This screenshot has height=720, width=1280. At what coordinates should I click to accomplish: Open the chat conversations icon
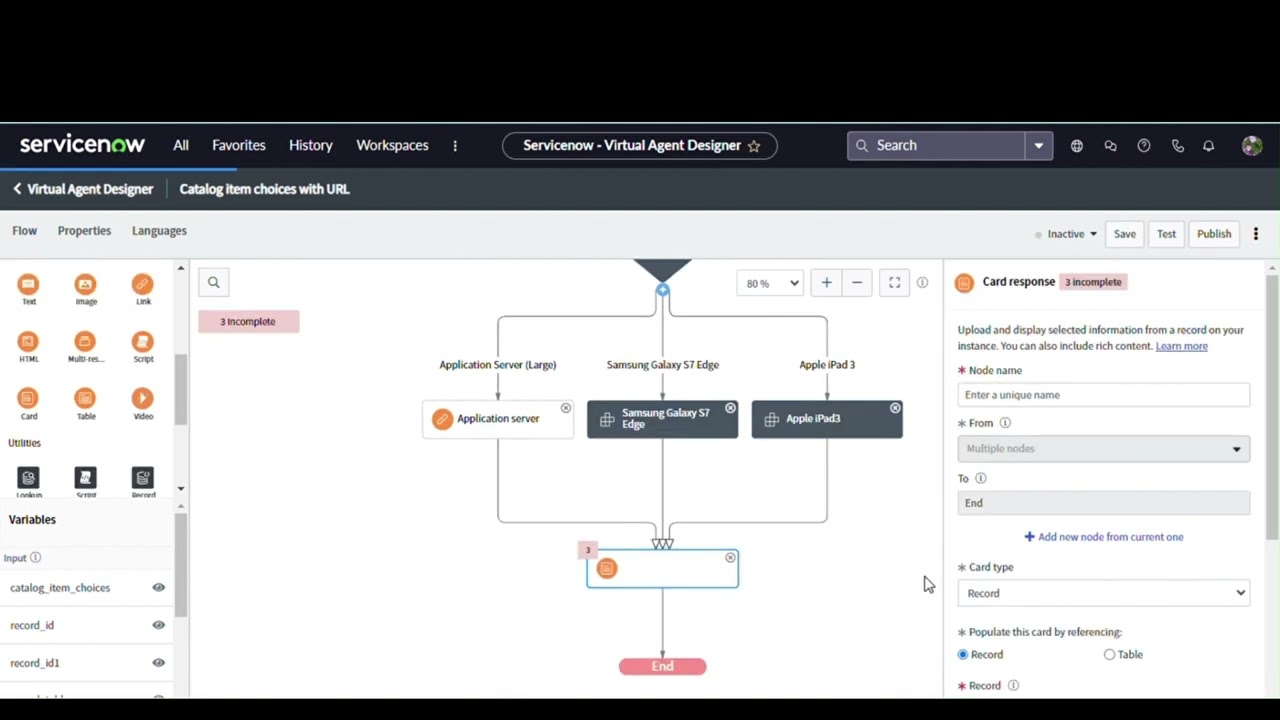point(1110,146)
